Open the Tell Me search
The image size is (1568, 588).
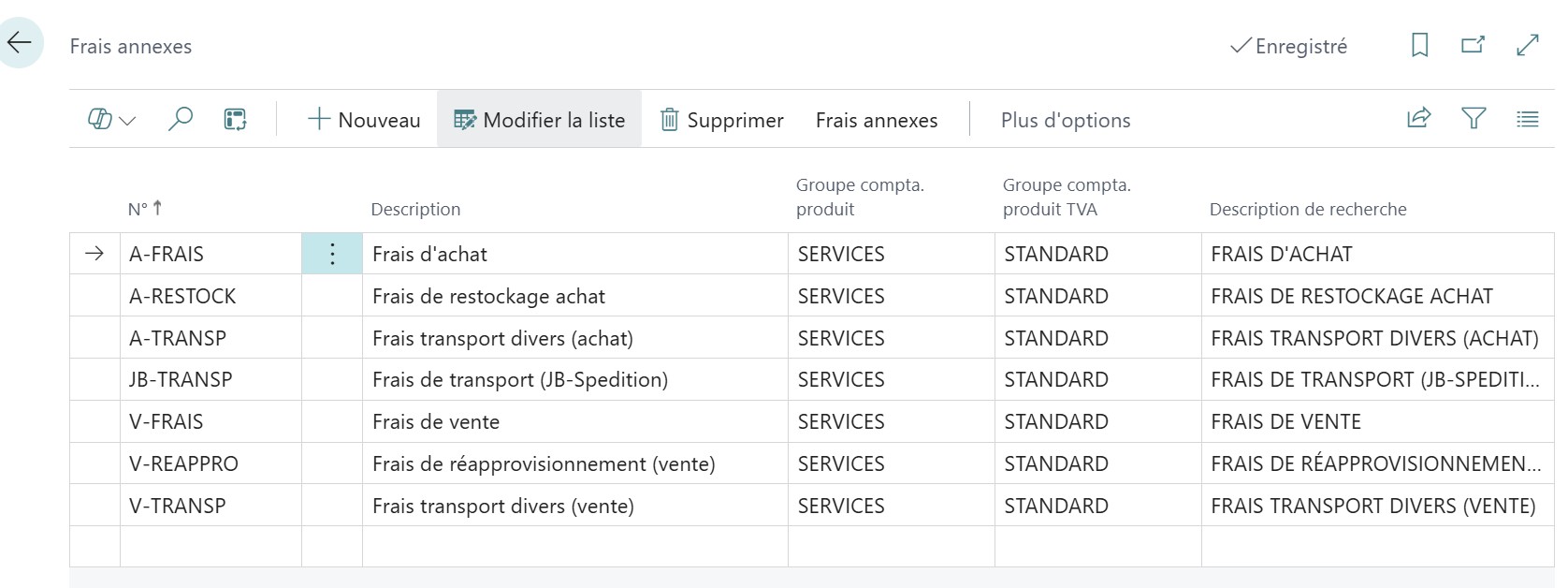181,120
